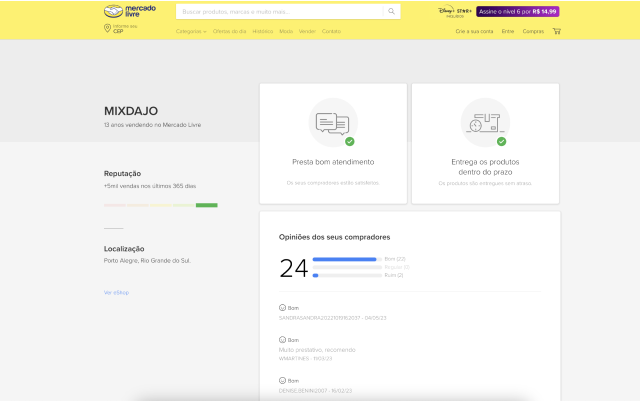Click the location pin CEP icon

pyautogui.click(x=107, y=28)
